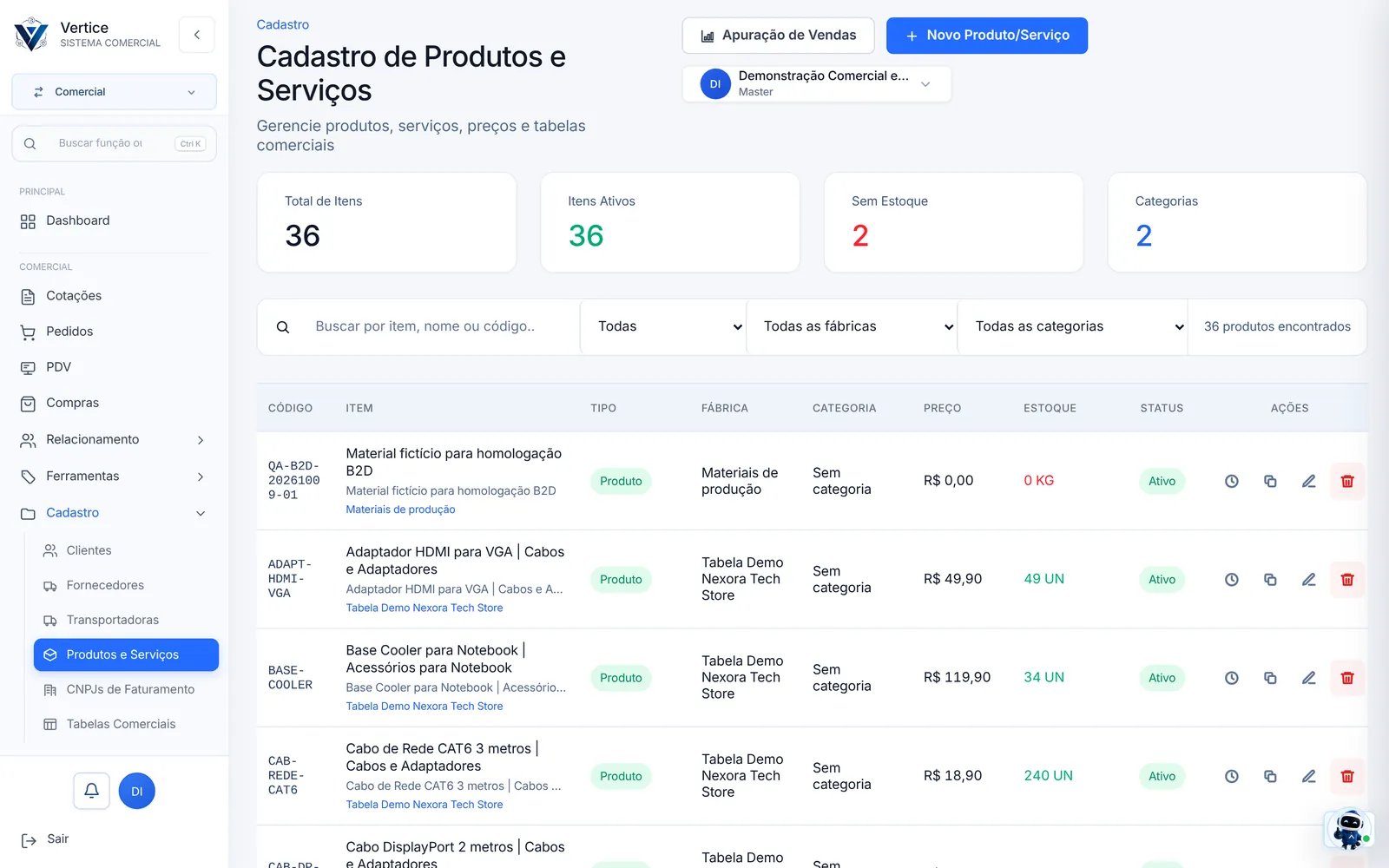Edit the Adaptador HDMI para VGA item
Viewport: 1389px width, 868px height.
click(x=1308, y=579)
